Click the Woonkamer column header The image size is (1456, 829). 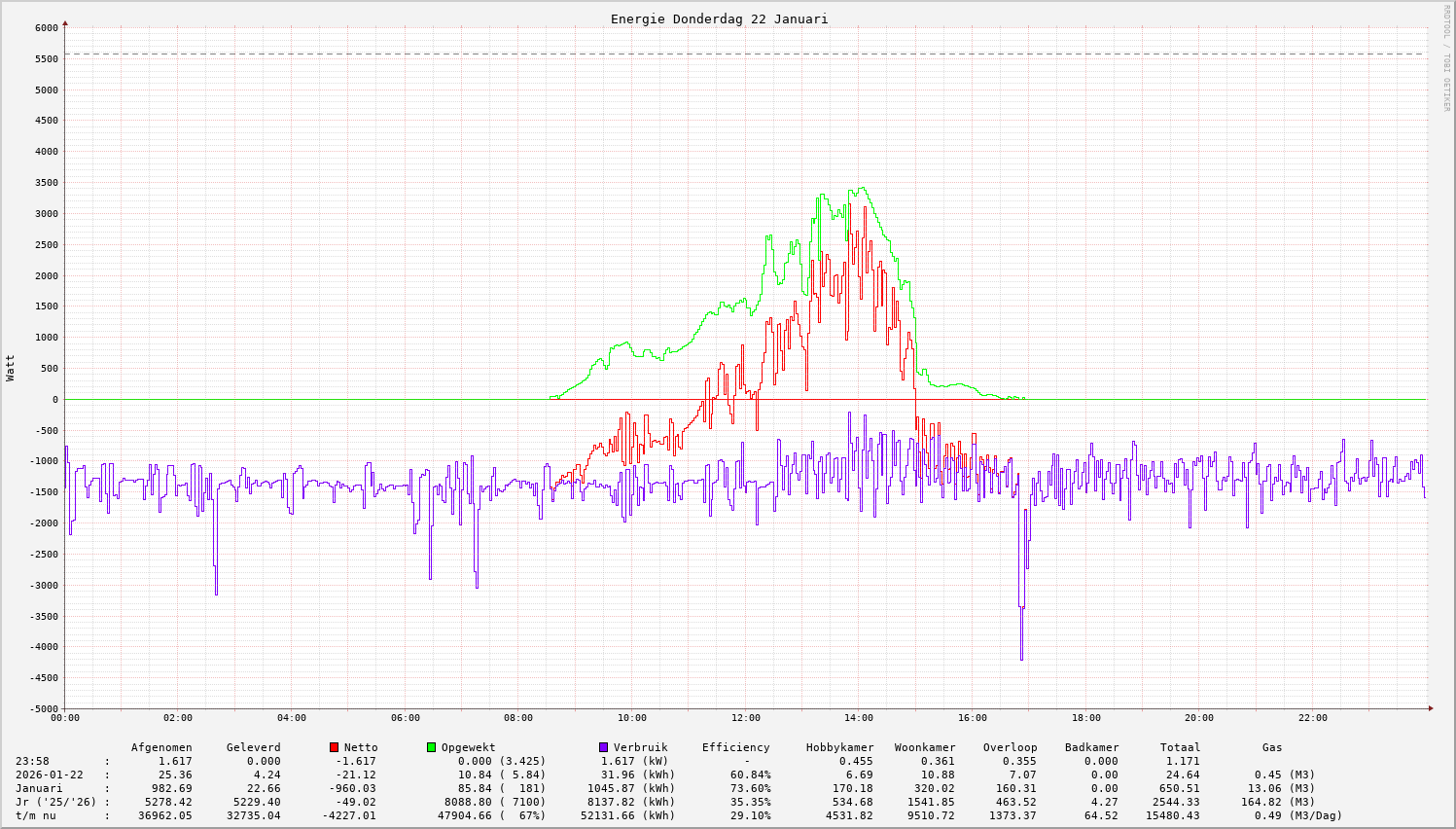[925, 747]
